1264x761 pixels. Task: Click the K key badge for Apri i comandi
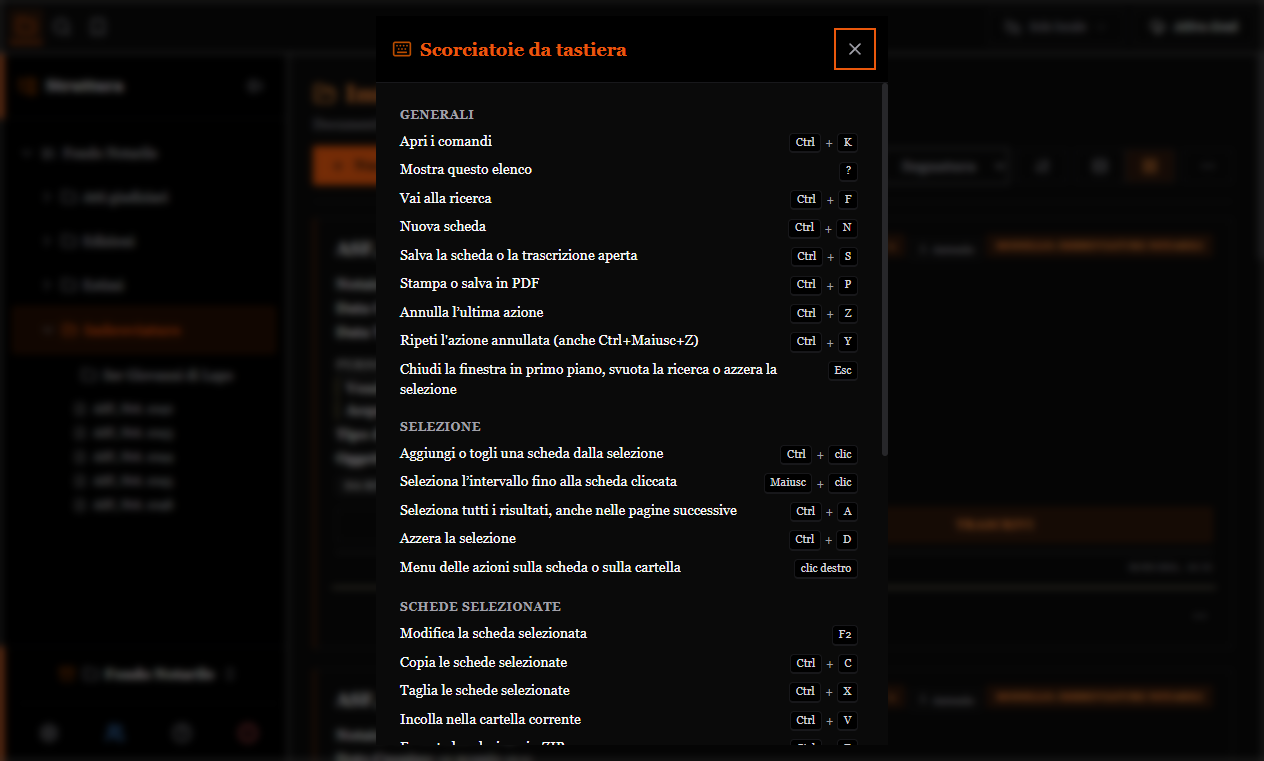tap(848, 143)
